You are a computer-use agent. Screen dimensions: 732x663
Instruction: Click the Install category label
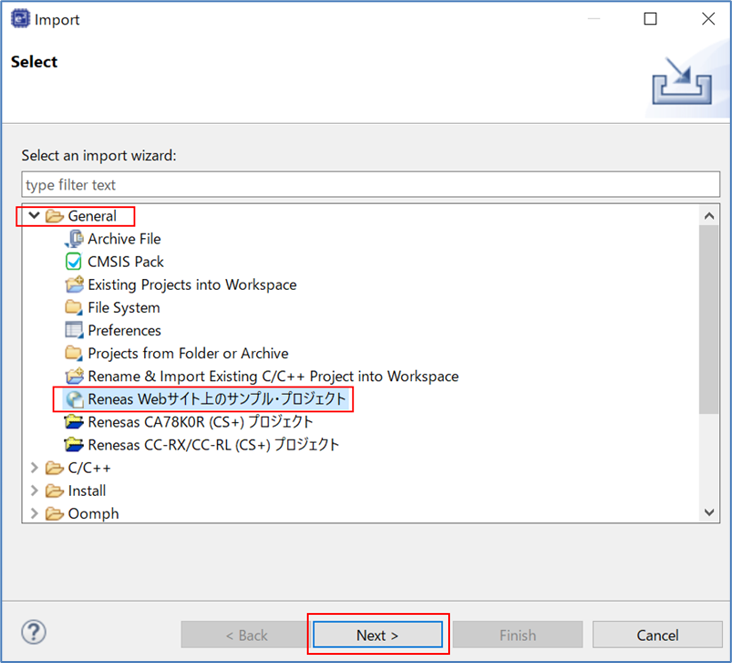87,491
